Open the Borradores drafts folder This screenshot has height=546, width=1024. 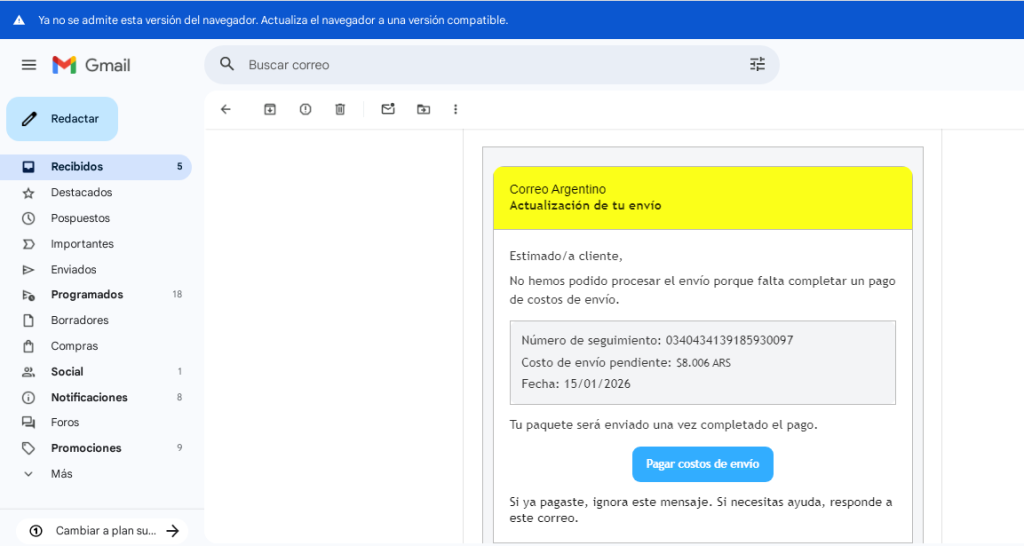[79, 320]
